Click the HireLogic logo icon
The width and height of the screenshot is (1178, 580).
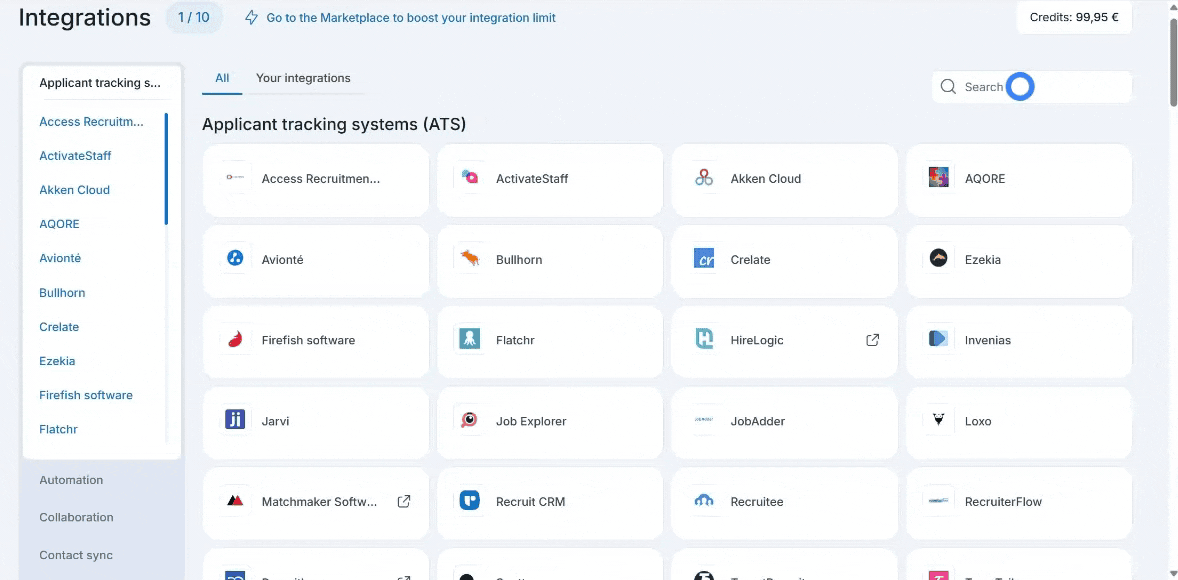click(x=704, y=340)
